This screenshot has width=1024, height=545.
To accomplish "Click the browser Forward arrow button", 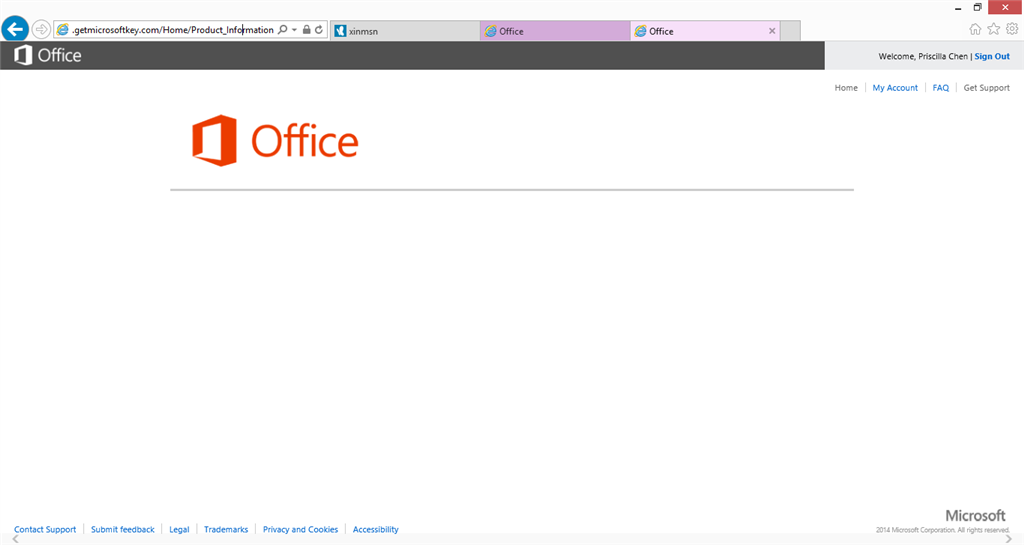I will pyautogui.click(x=41, y=29).
